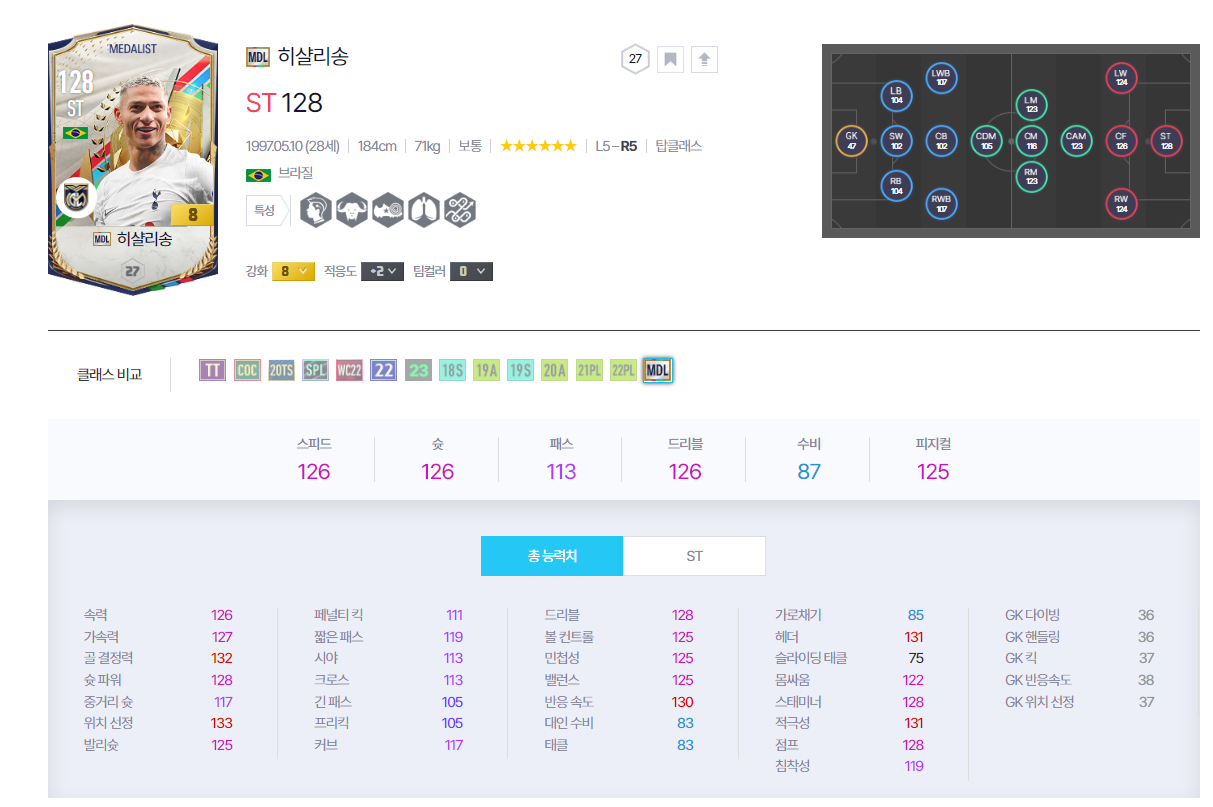The width and height of the screenshot is (1213, 807).
Task: Click the 피지컬 125 summary stat
Action: (x=933, y=460)
